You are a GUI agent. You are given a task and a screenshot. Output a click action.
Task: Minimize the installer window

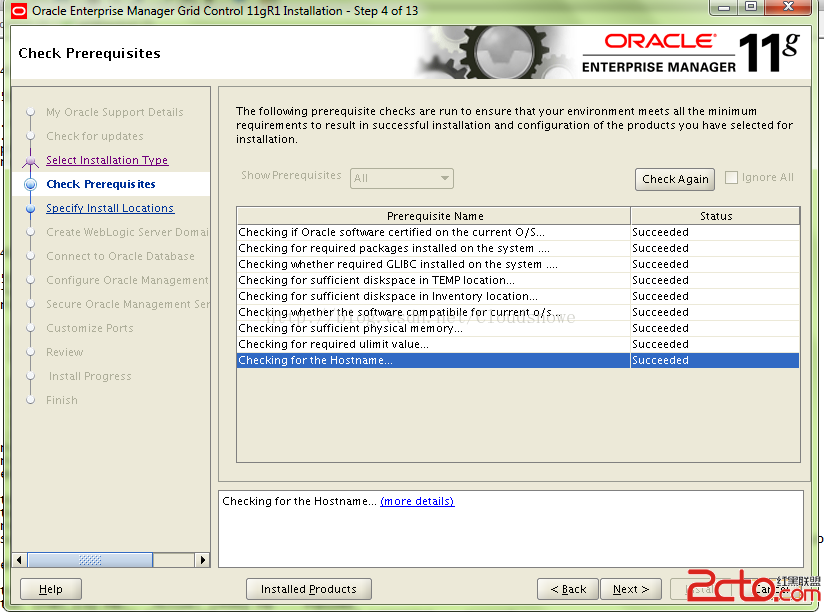[724, 7]
